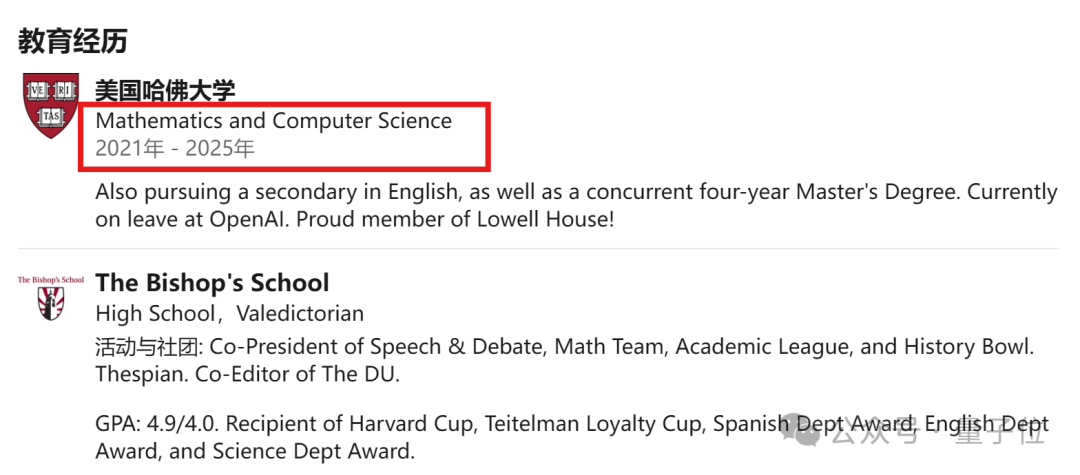Select the Mathematics and Computer Science line
The image size is (1080, 475).
pyautogui.click(x=273, y=121)
